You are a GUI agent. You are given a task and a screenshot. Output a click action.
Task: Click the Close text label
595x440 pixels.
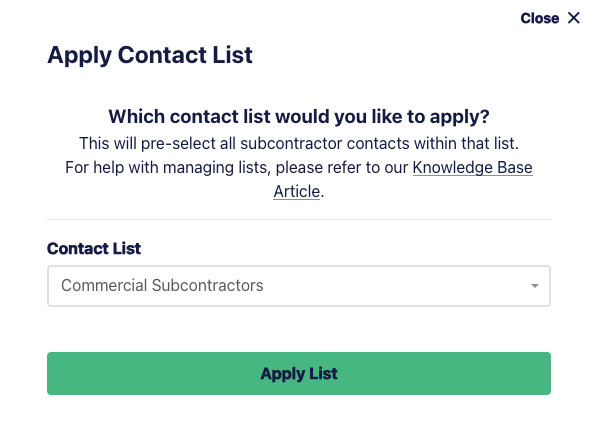[x=540, y=18]
